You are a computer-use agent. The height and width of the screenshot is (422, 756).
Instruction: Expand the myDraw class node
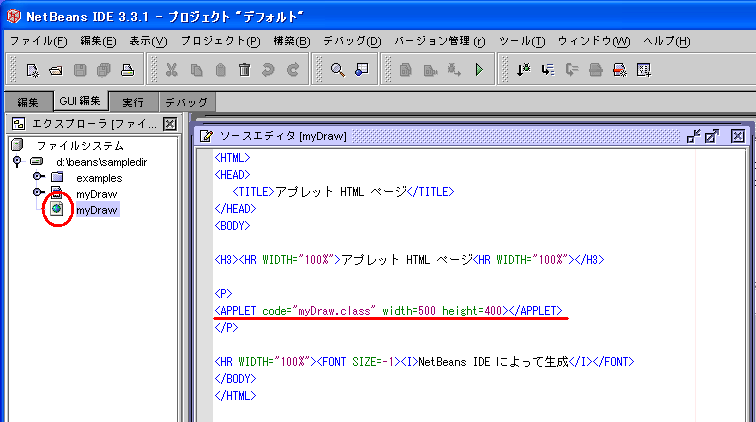pyautogui.click(x=38, y=192)
